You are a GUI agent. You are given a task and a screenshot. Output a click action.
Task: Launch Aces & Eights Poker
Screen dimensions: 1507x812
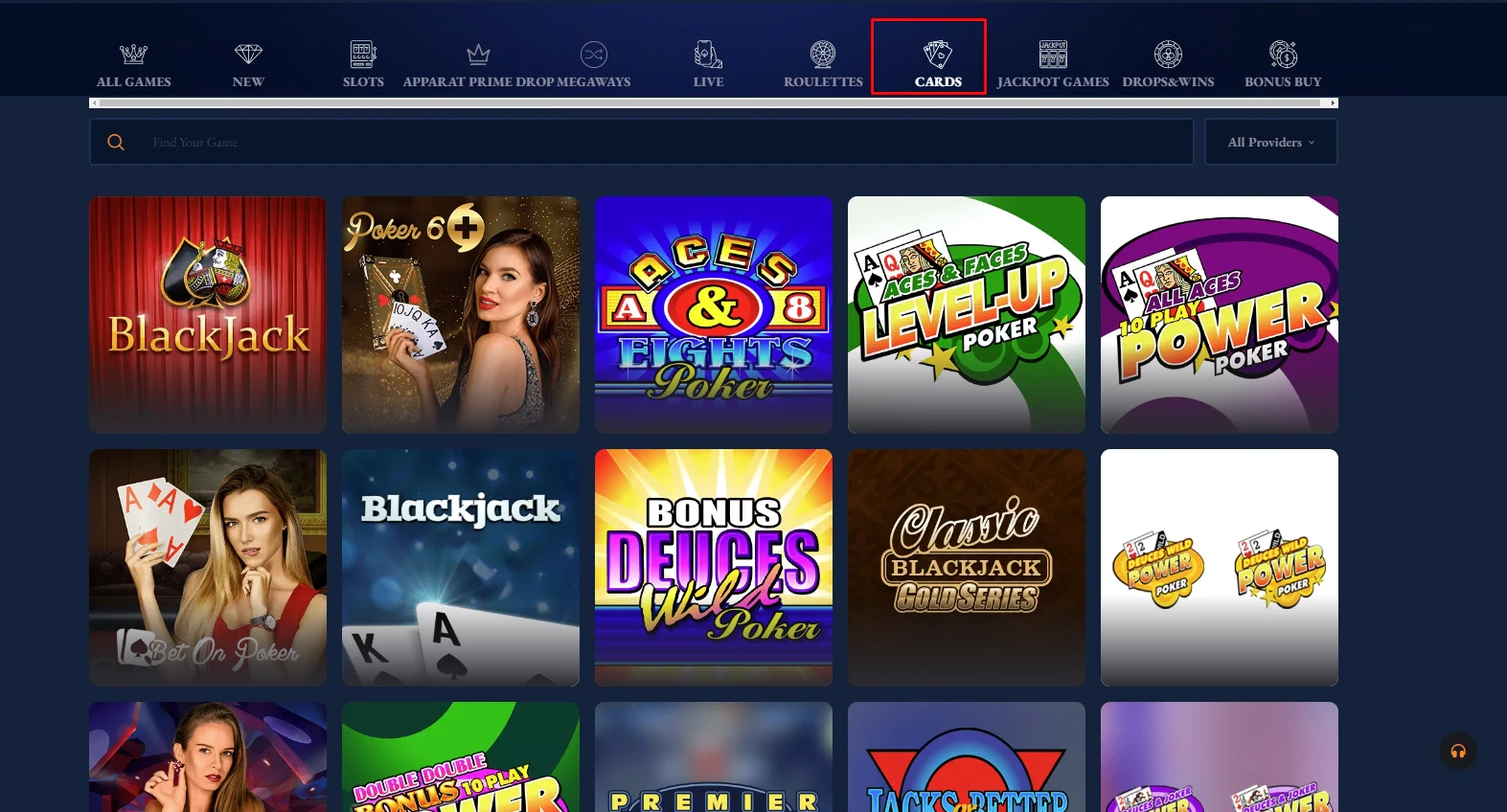pyautogui.click(x=714, y=315)
